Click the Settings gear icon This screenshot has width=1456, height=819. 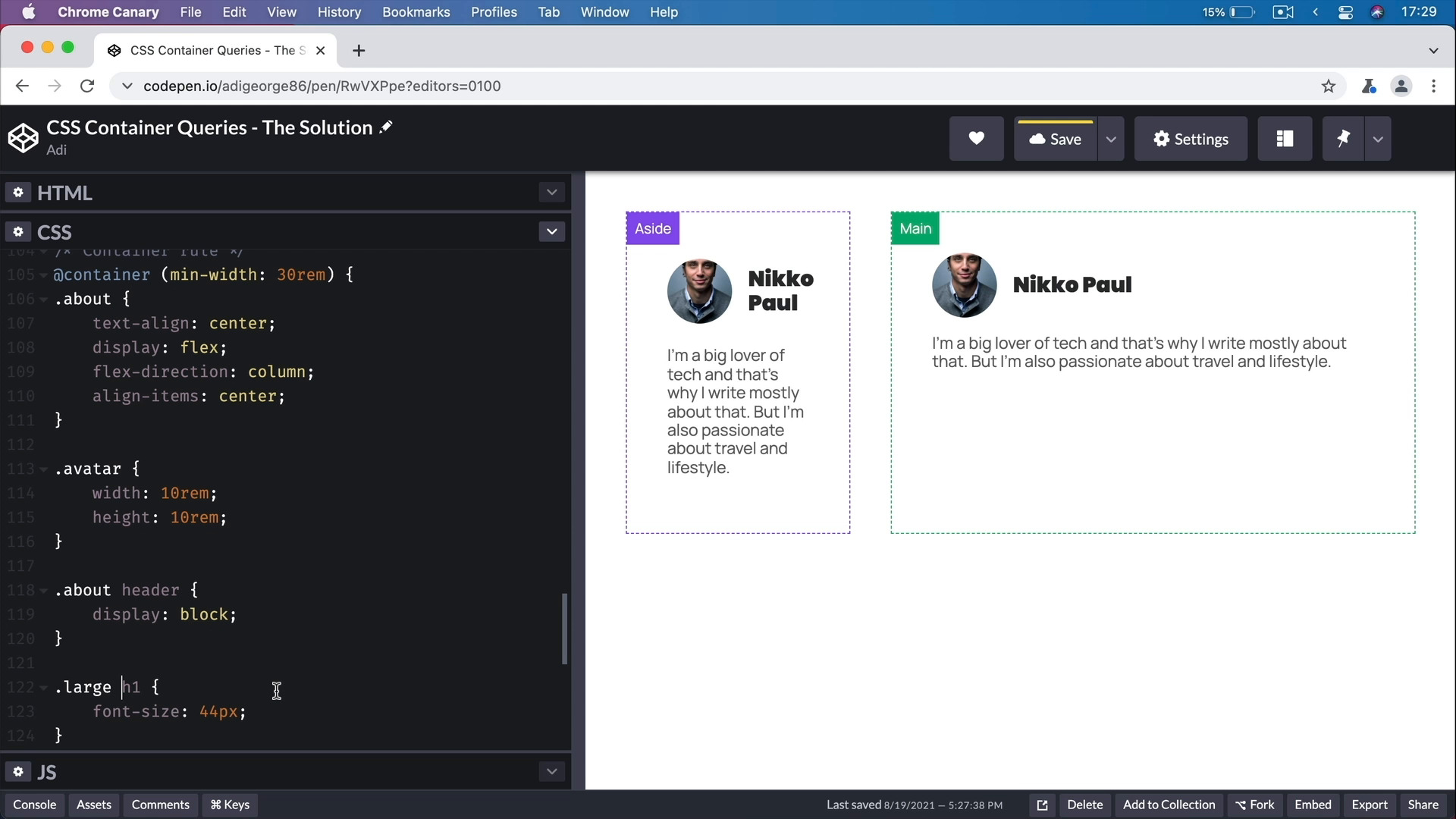click(1159, 138)
